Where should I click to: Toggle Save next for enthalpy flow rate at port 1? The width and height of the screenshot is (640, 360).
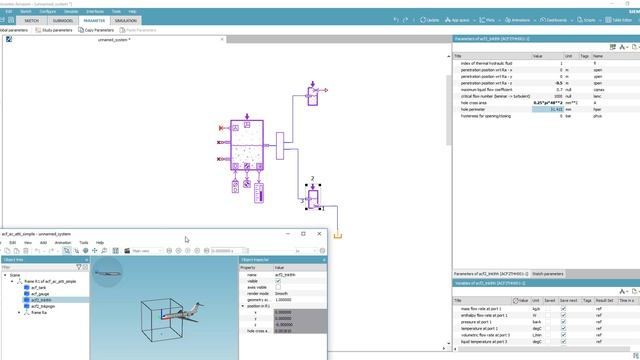tap(563, 315)
